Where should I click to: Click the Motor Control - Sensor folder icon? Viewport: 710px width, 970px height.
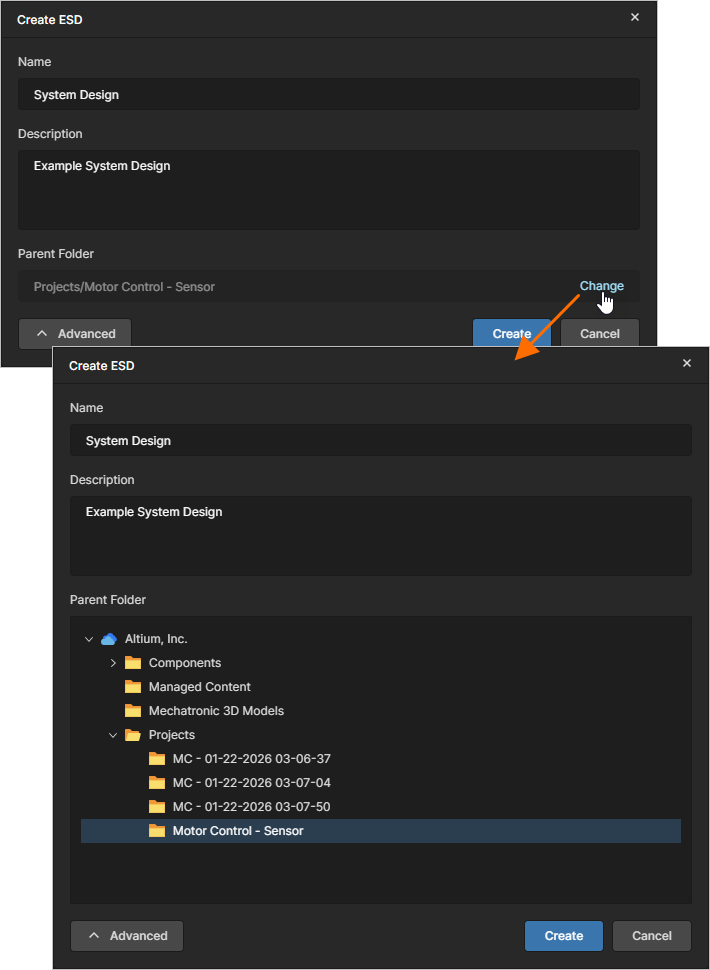(x=157, y=831)
